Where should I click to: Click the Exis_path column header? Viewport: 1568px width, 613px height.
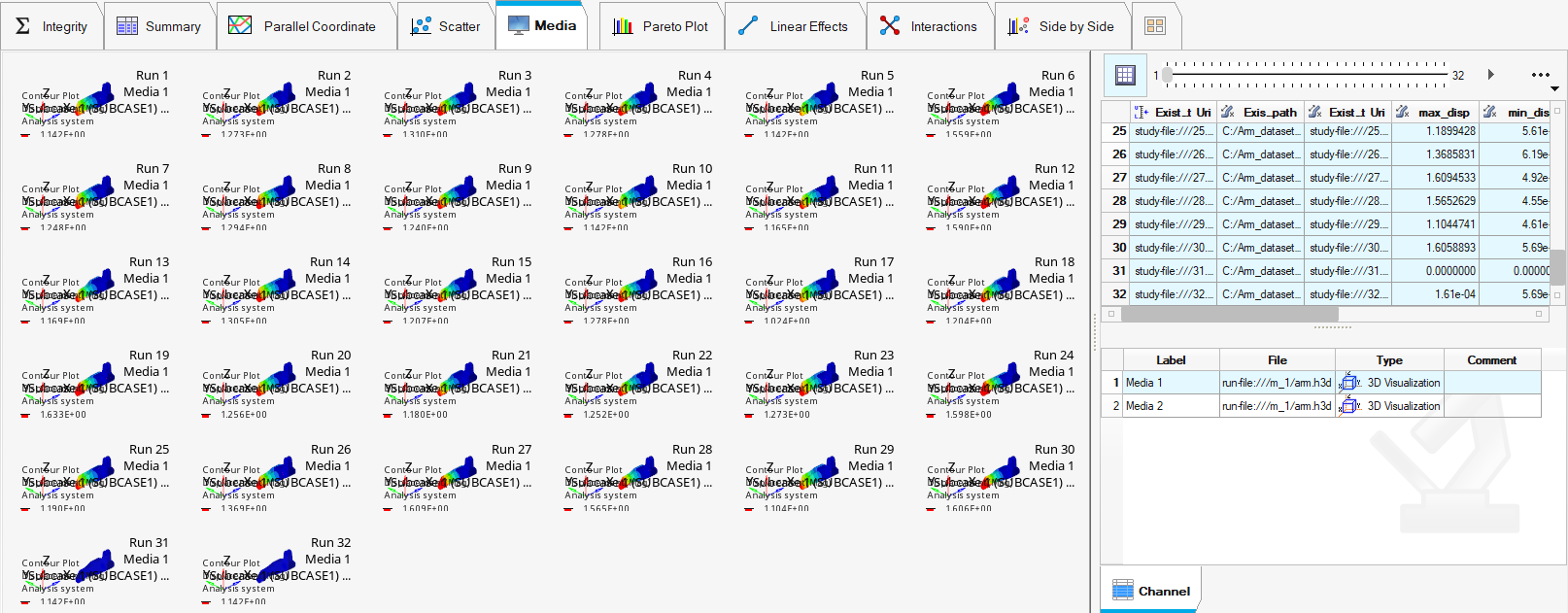coord(1260,113)
